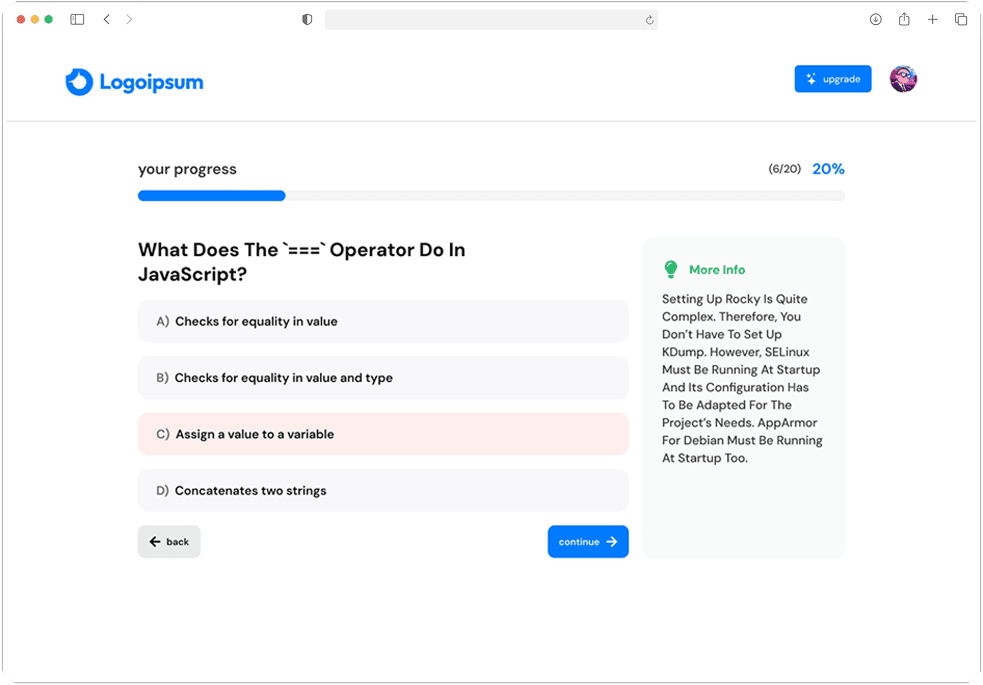This screenshot has height=685, width=983.
Task: Select answer A: equality in value
Action: click(383, 322)
